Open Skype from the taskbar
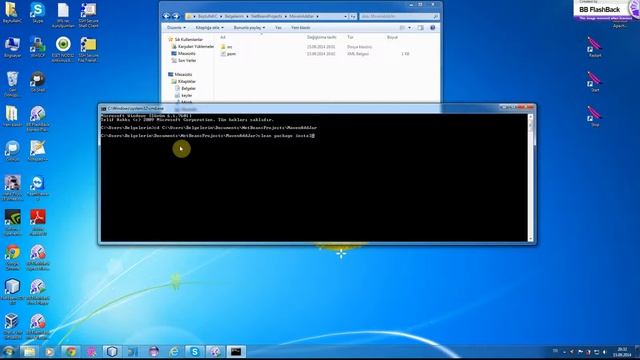This screenshot has width=640, height=360. click(x=195, y=351)
